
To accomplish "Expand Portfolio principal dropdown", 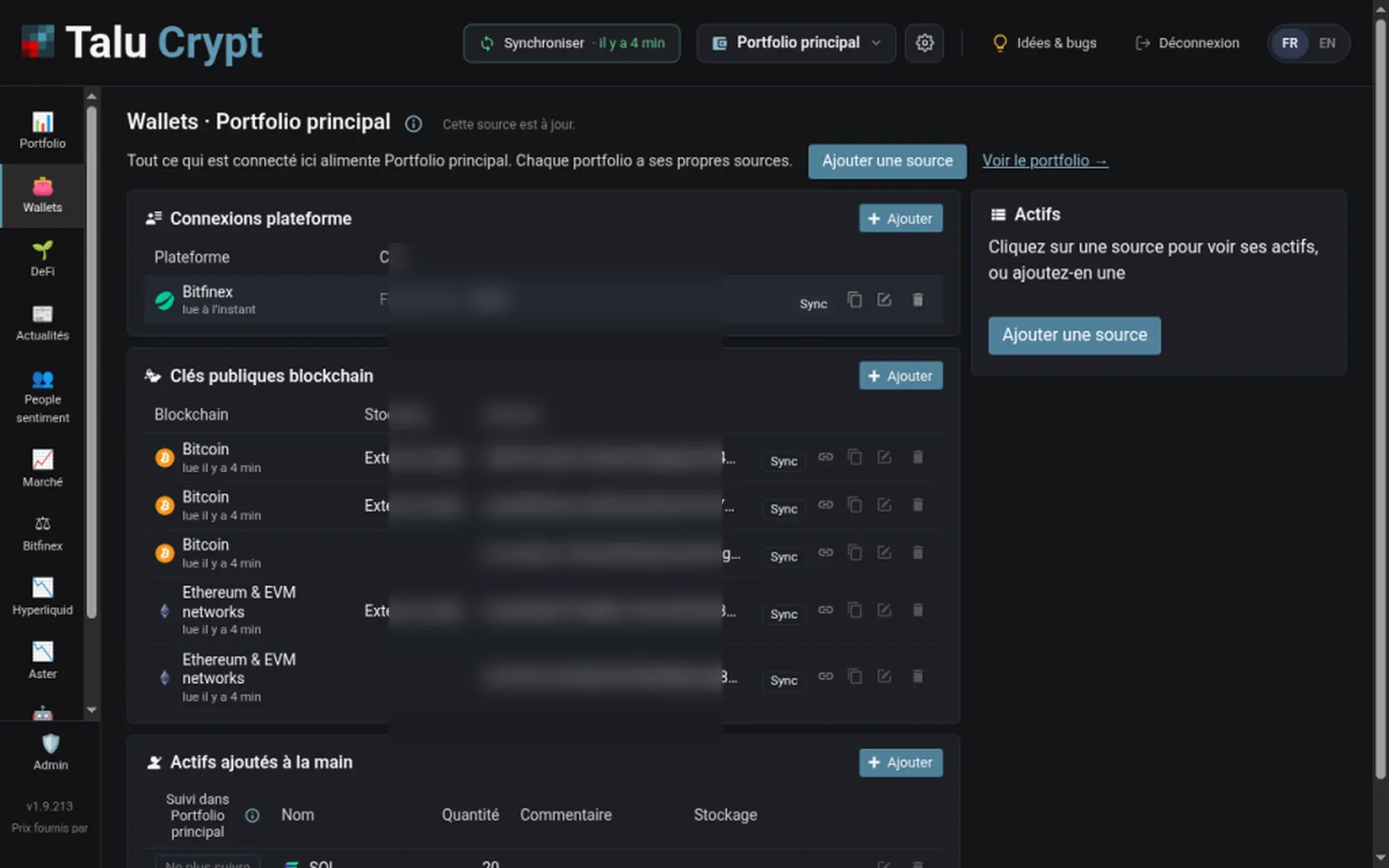I will coord(796,43).
